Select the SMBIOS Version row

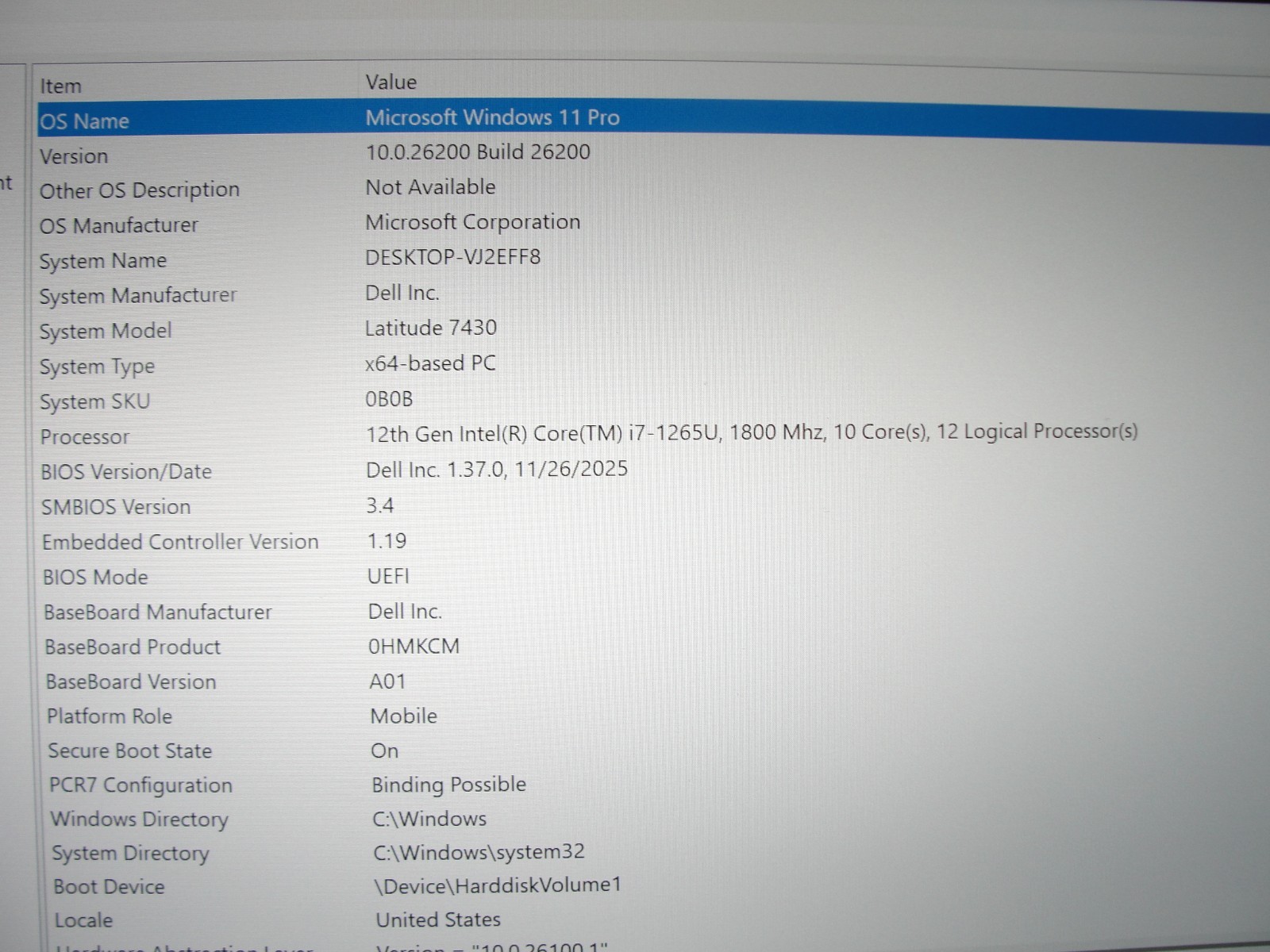[x=116, y=507]
